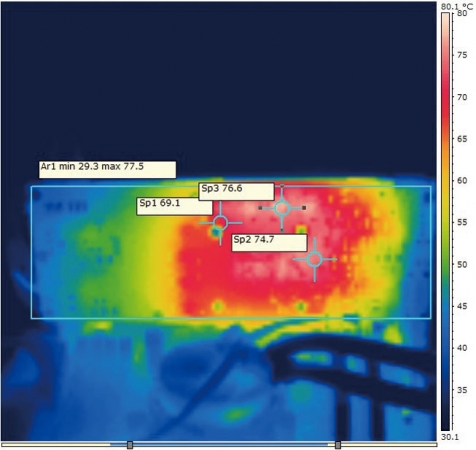The height and width of the screenshot is (450, 476).
Task: Click the blue span of the bottom slider
Action: click(x=233, y=445)
